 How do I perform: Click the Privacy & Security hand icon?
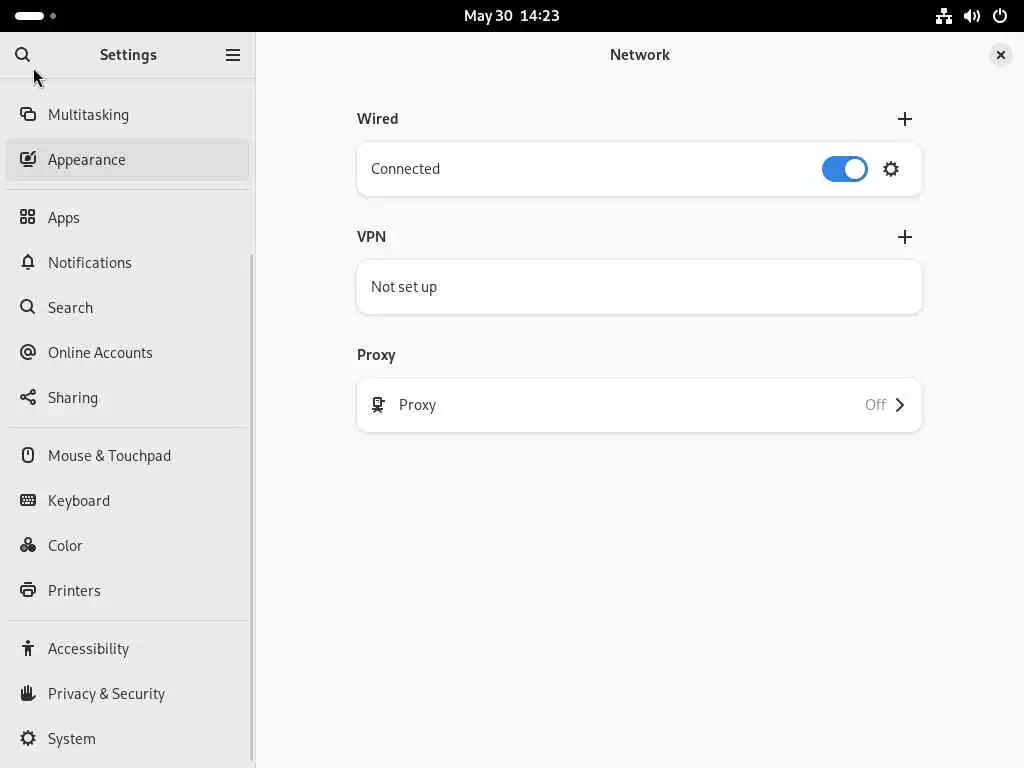coord(27,693)
